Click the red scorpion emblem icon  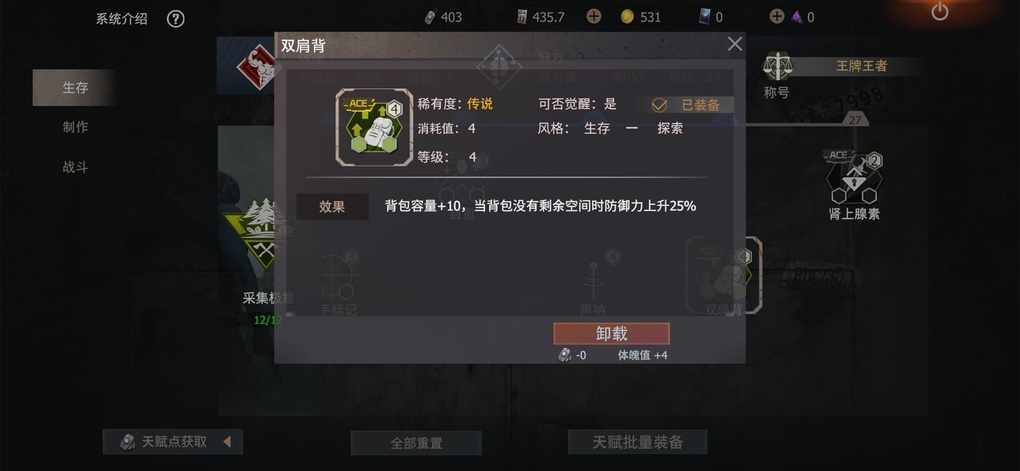point(255,66)
